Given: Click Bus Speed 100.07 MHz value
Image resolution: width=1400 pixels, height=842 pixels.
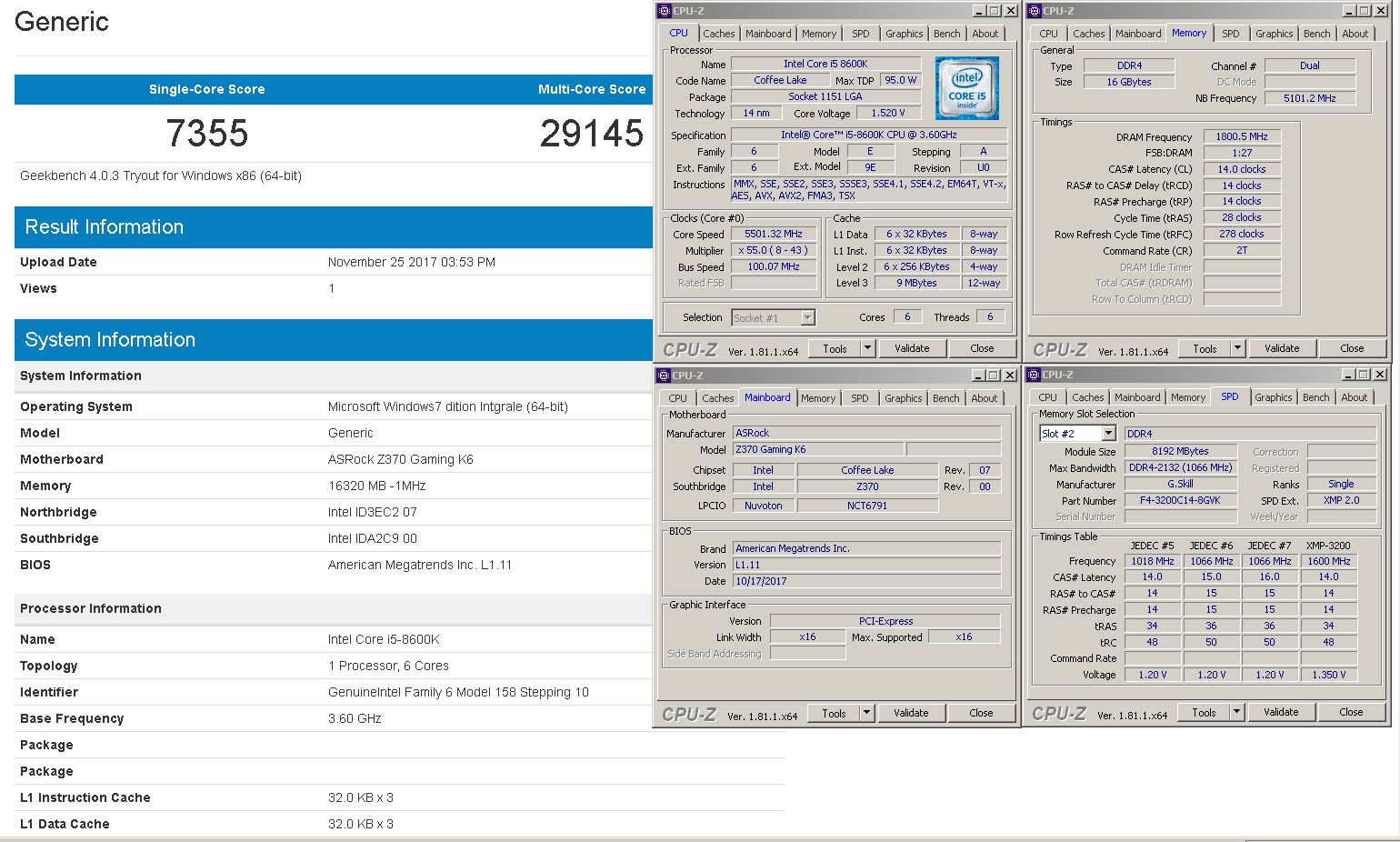Looking at the screenshot, I should click(774, 267).
